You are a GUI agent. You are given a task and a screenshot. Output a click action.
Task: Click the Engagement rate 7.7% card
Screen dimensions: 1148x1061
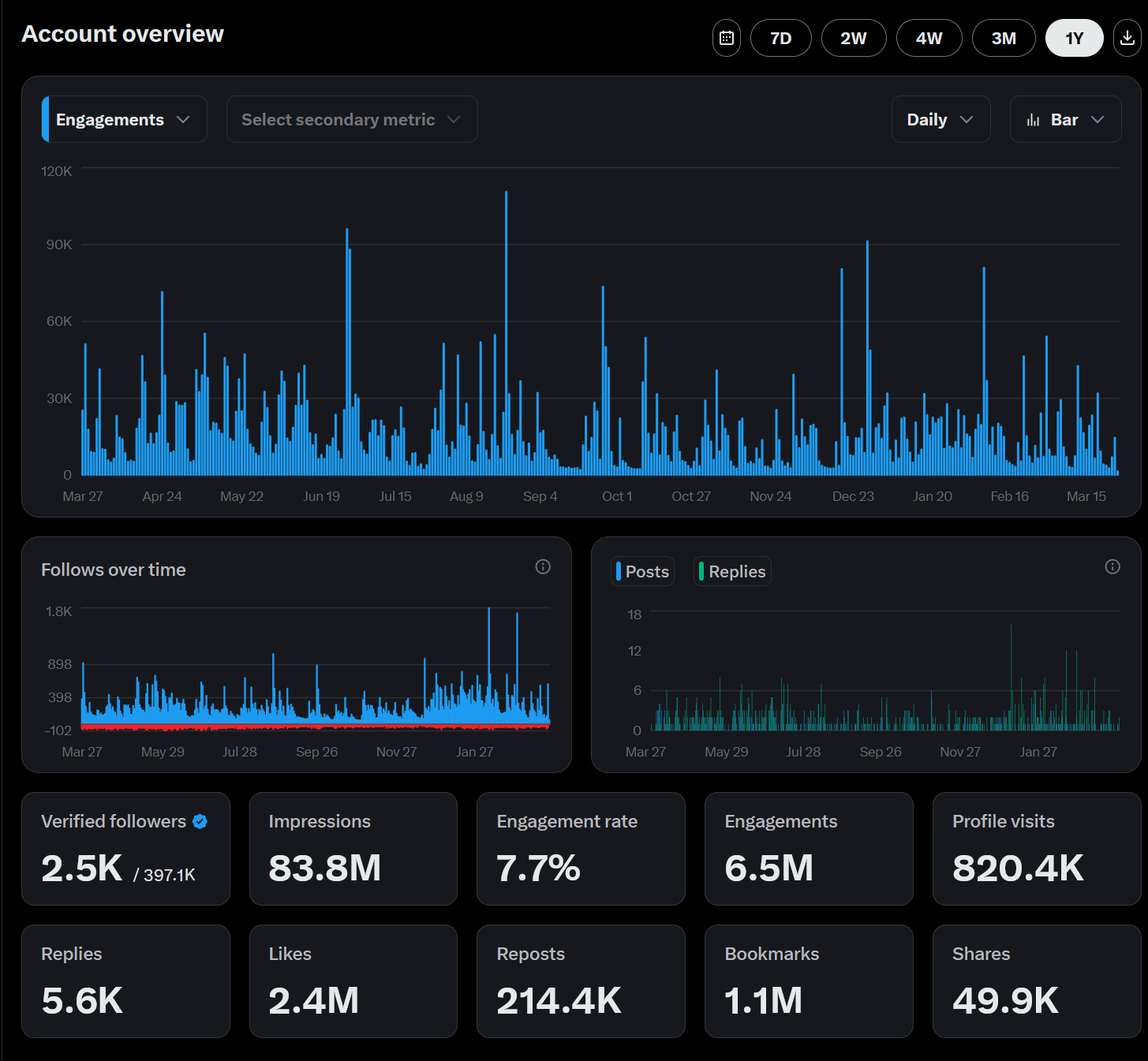pyautogui.click(x=580, y=848)
